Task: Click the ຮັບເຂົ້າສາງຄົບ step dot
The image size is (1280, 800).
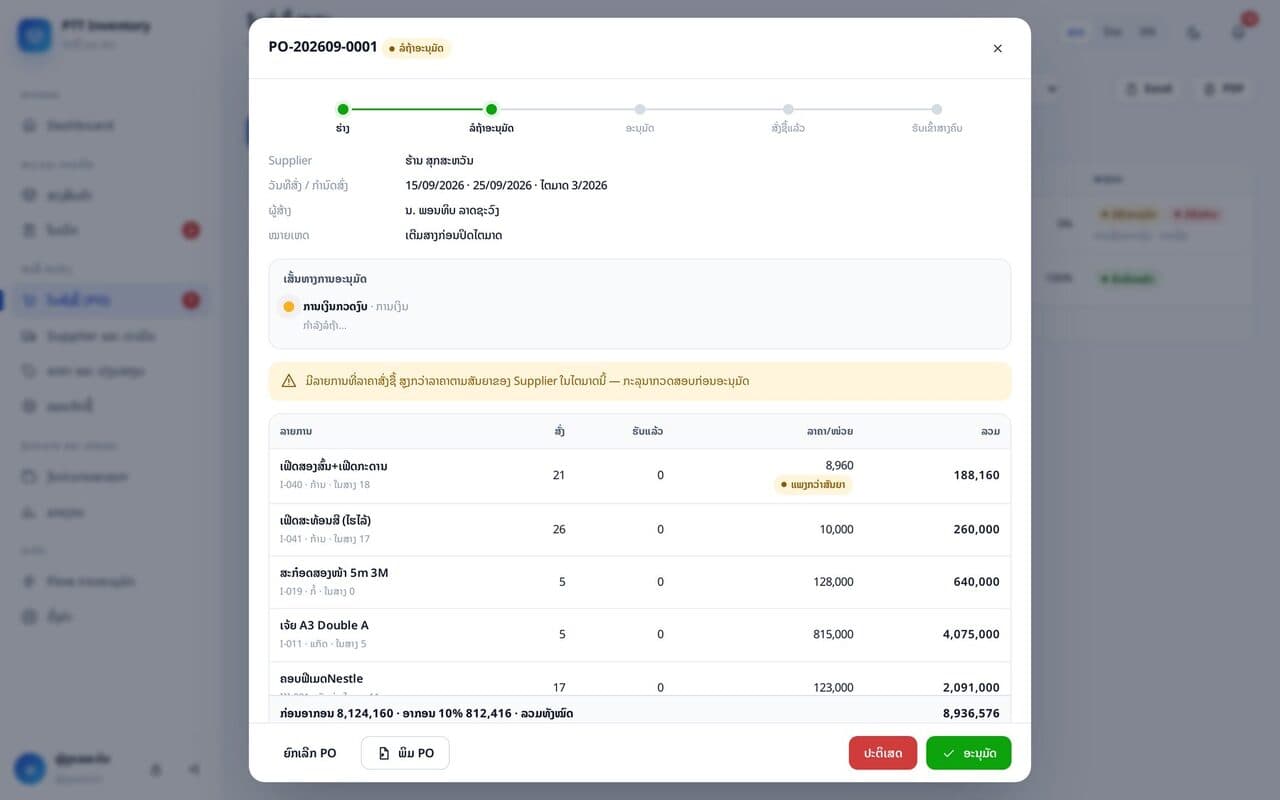Action: pos(937,109)
